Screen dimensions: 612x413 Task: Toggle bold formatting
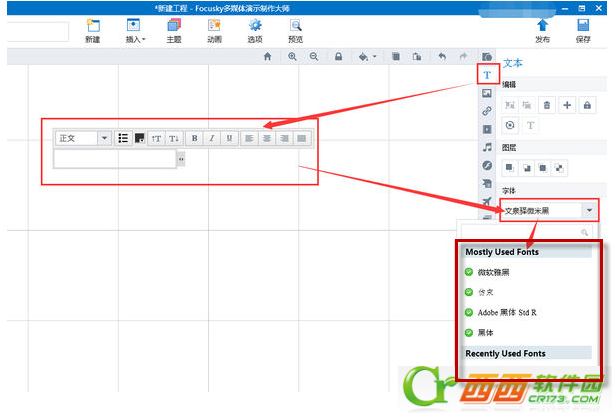pos(194,139)
